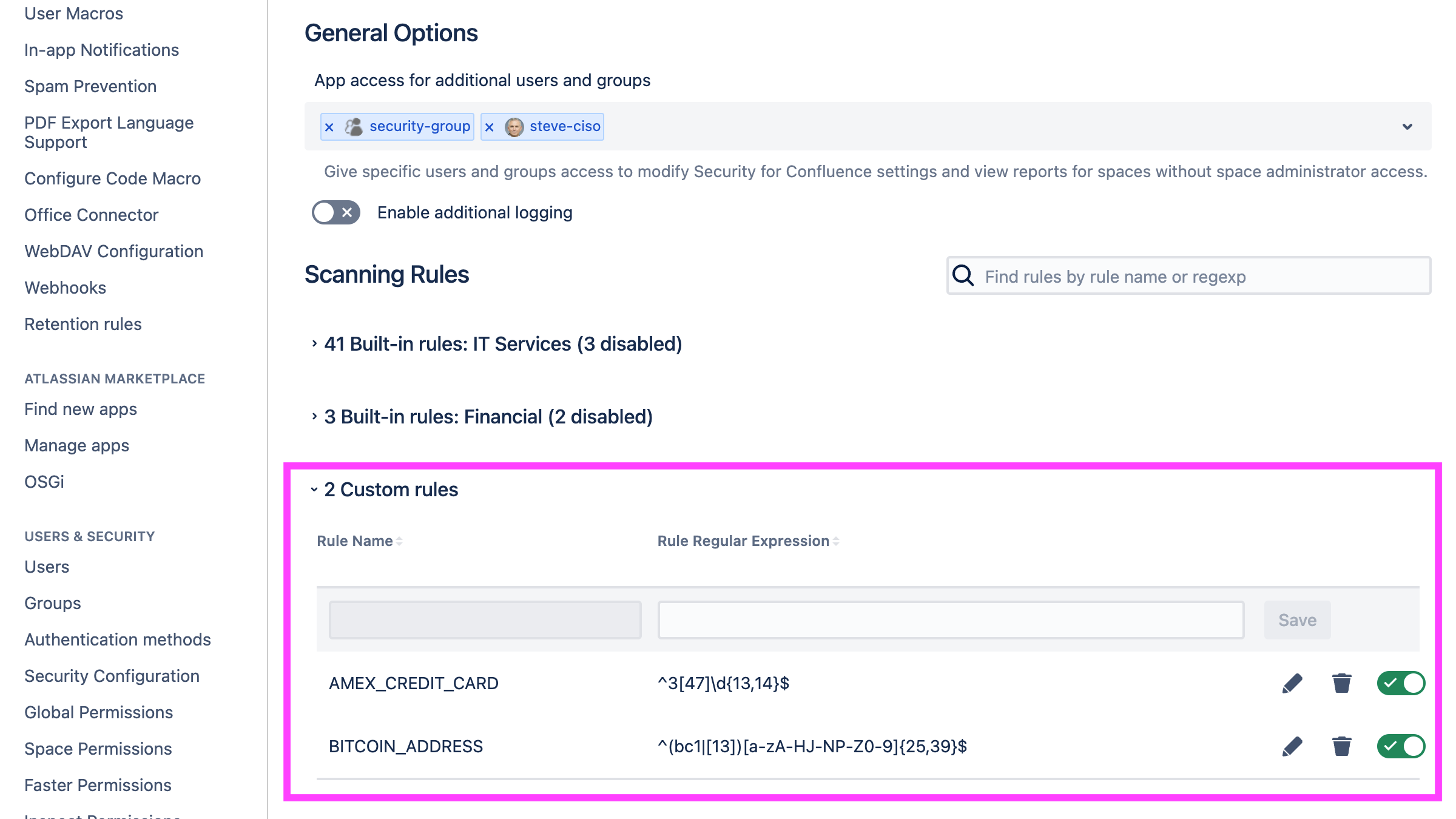
Task: Remove the steve-ciso user with its x icon
Action: 490,127
